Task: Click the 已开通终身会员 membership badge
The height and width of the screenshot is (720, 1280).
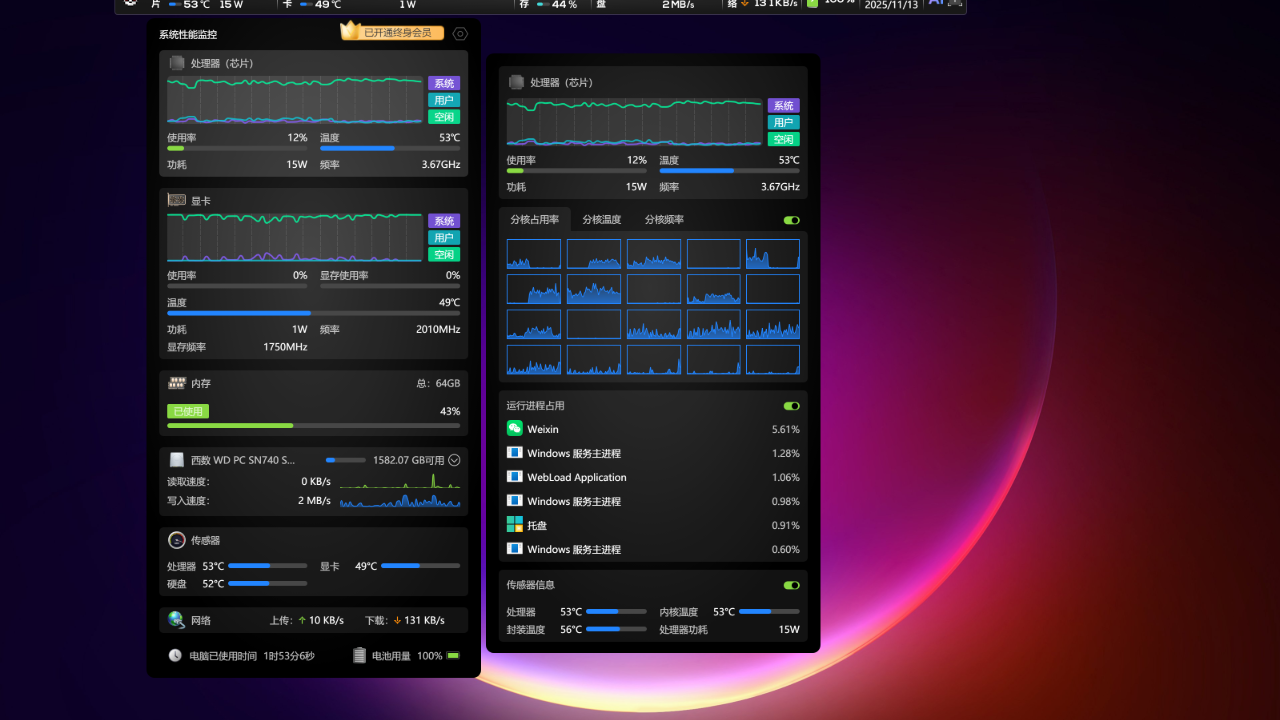Action: click(397, 33)
